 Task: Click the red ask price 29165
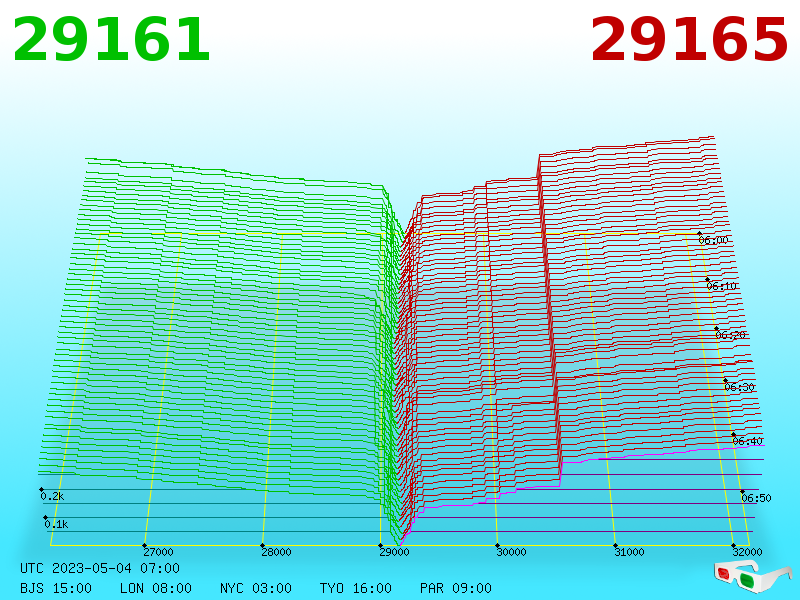pyautogui.click(x=689, y=40)
